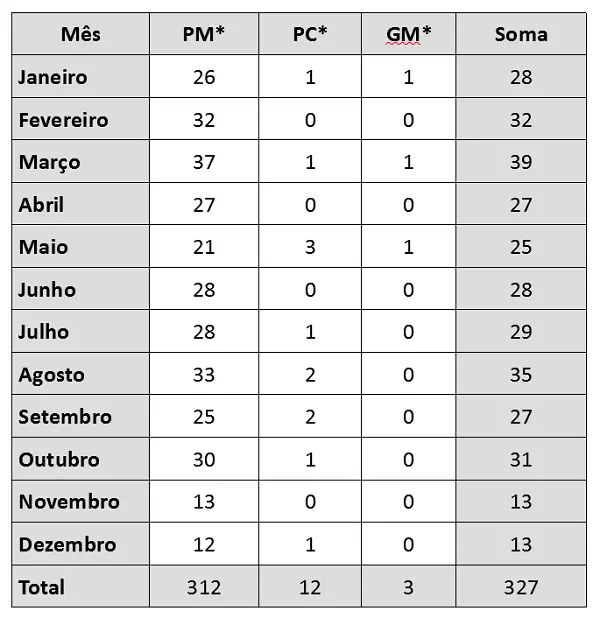Image resolution: width=600 pixels, height=618 pixels.
Task: Click the PC* column header cell
Action: click(x=309, y=35)
